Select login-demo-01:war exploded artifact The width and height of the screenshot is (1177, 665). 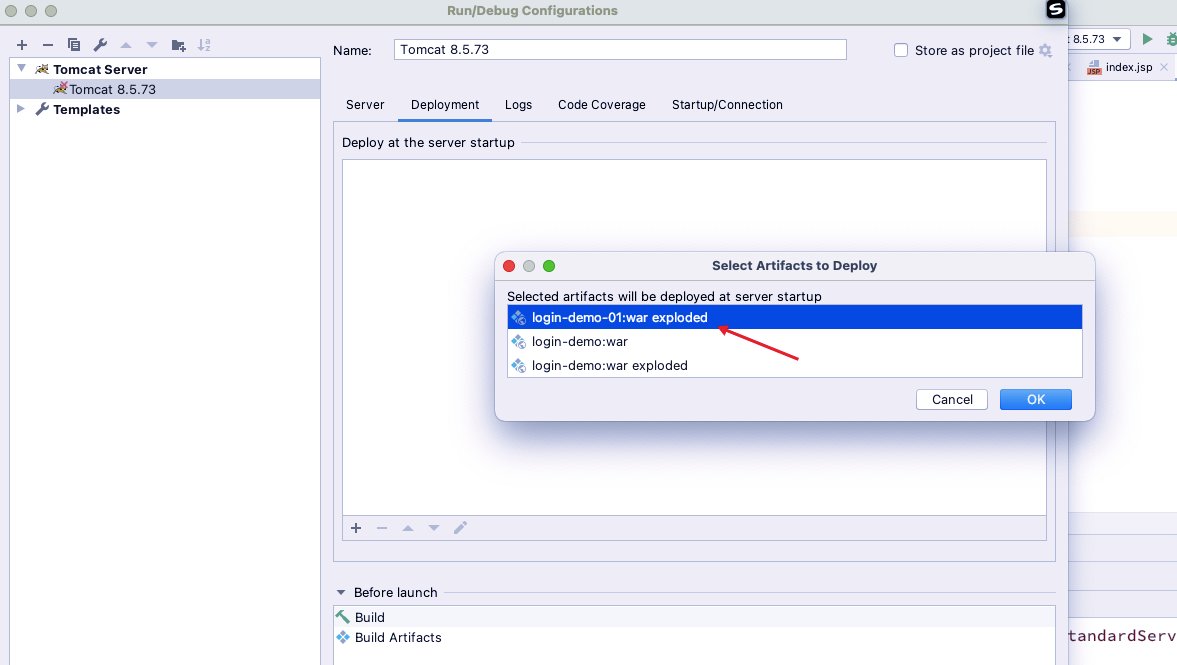point(794,317)
